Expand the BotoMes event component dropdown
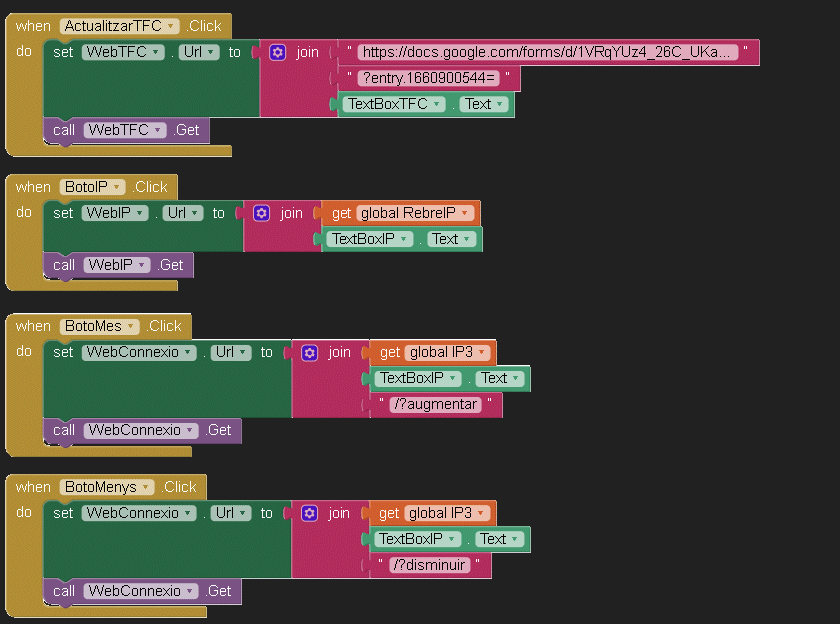 coord(130,326)
